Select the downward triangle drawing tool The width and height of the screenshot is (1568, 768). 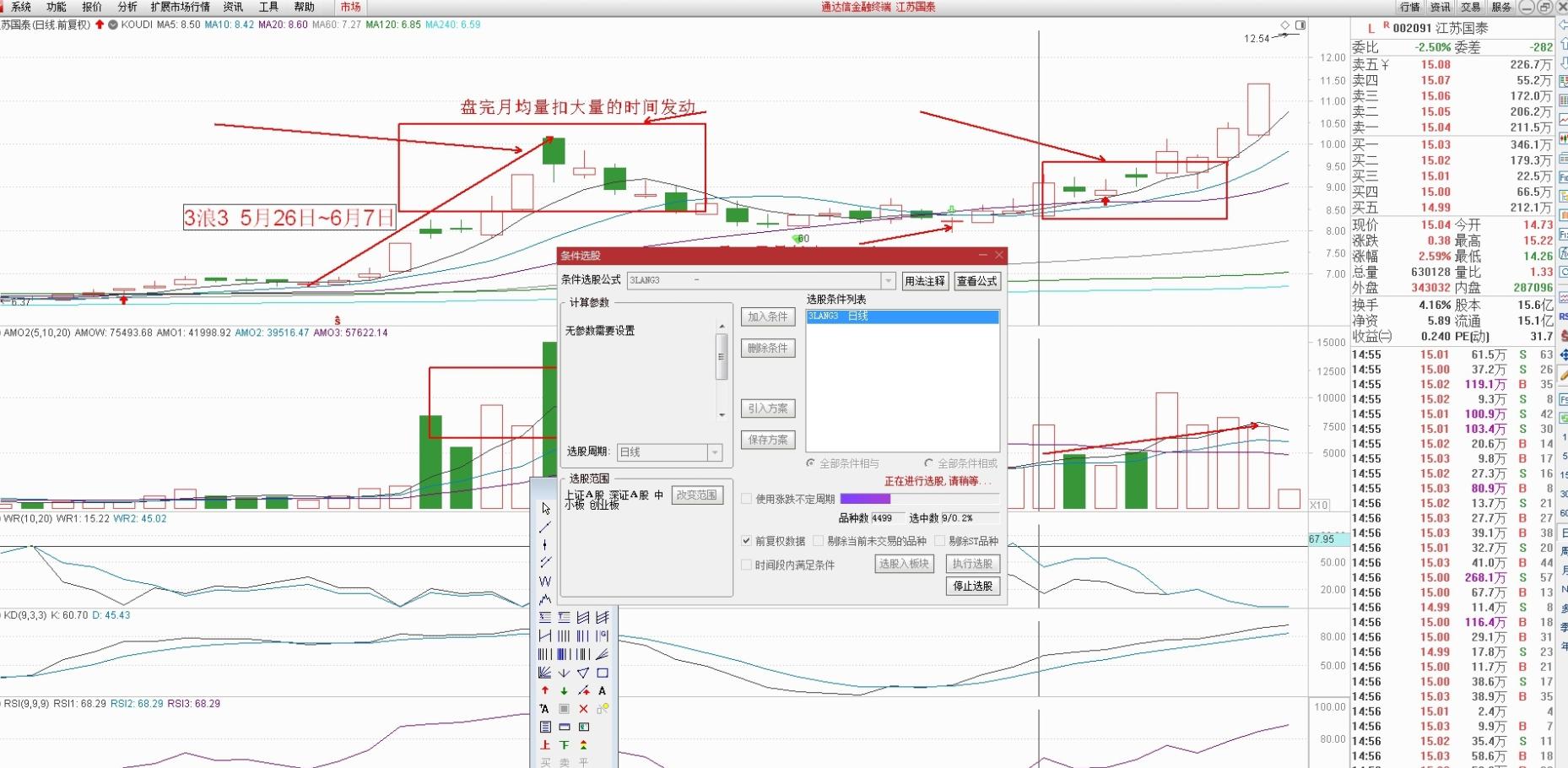[x=583, y=673]
